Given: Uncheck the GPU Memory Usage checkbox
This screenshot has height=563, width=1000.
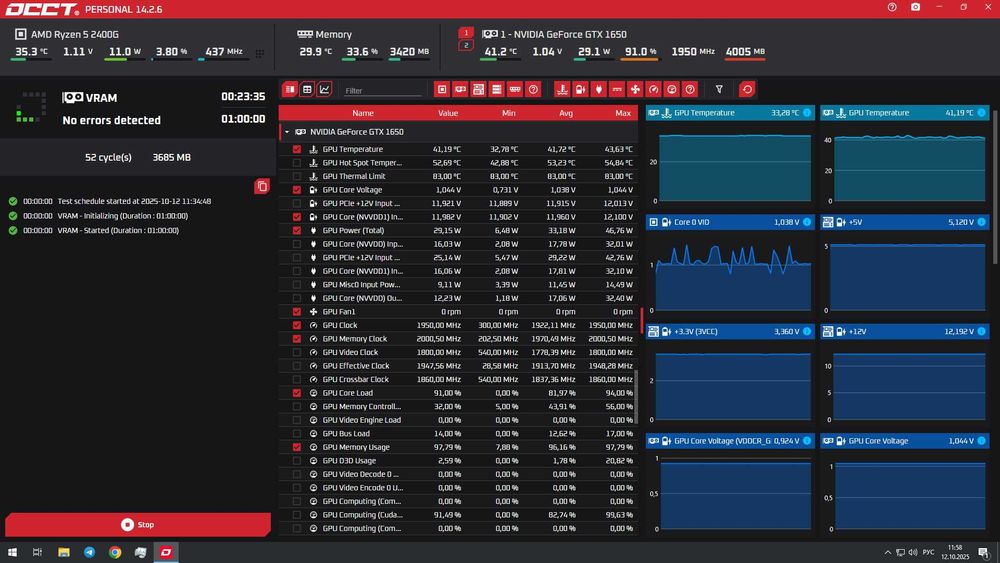Looking at the screenshot, I should pyautogui.click(x=297, y=447).
